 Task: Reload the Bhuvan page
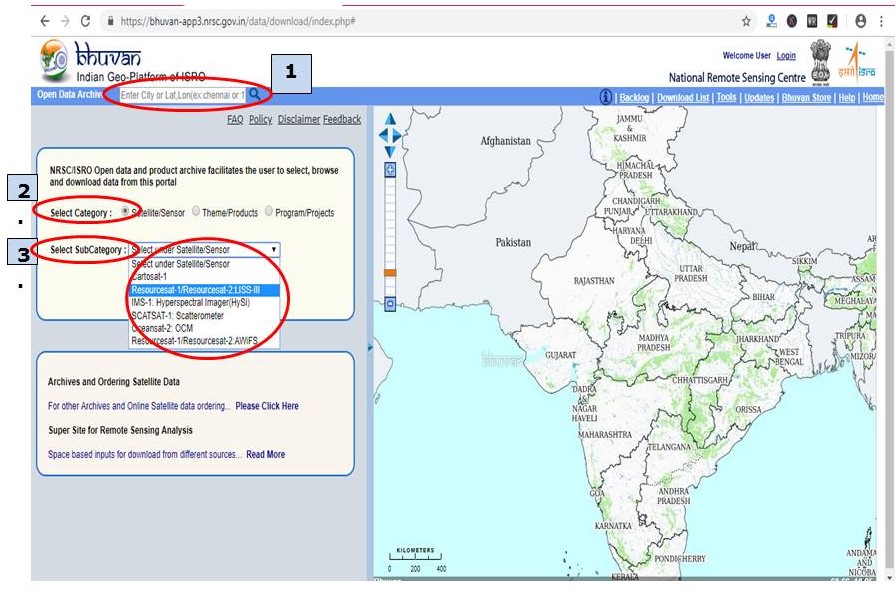(85, 21)
